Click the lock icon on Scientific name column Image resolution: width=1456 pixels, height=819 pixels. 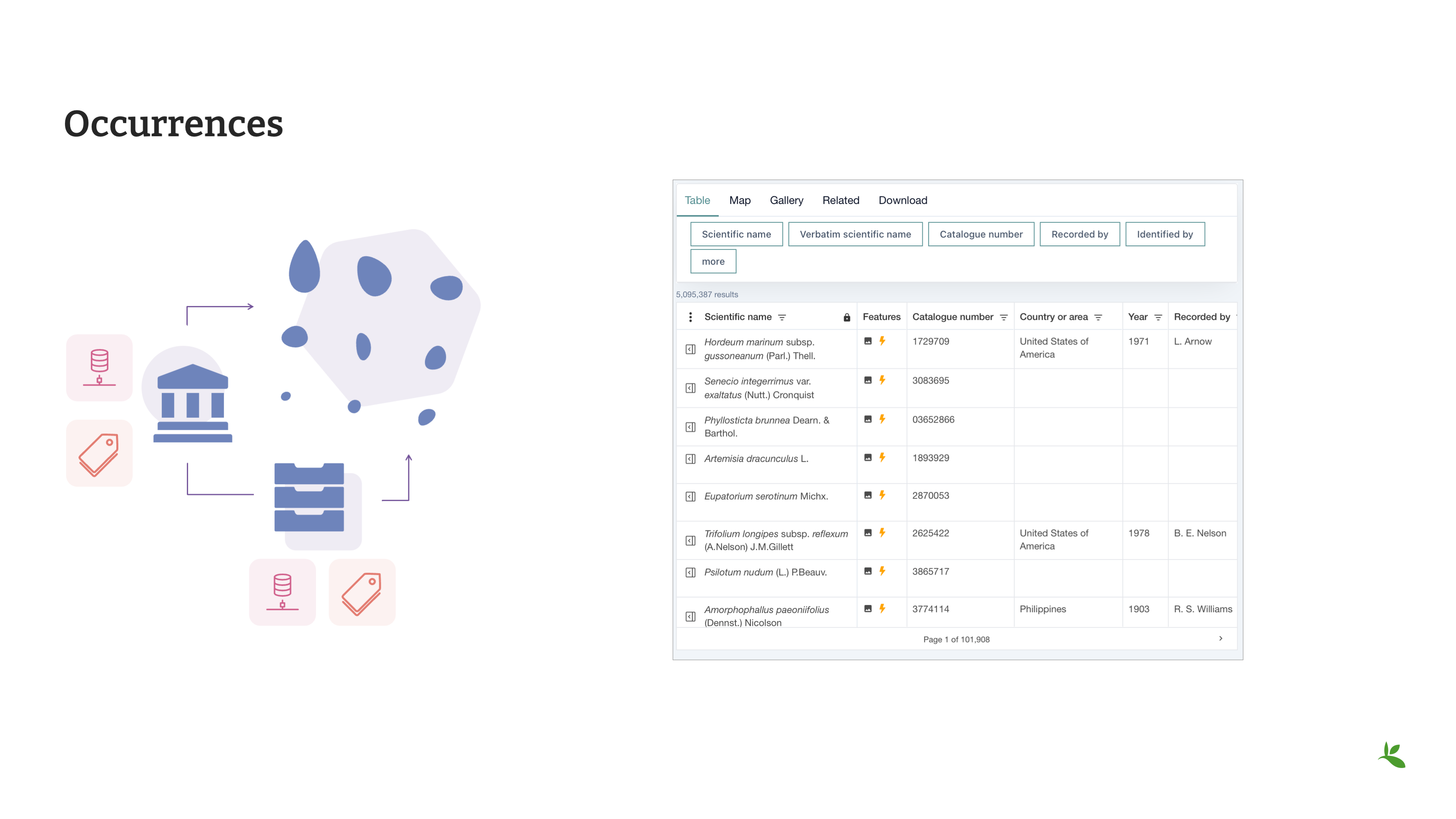pos(847,317)
